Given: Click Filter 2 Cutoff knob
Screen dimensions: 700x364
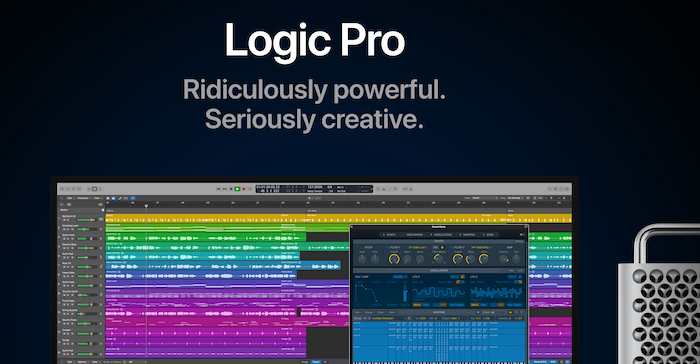Looking at the screenshot, I should point(458,259).
